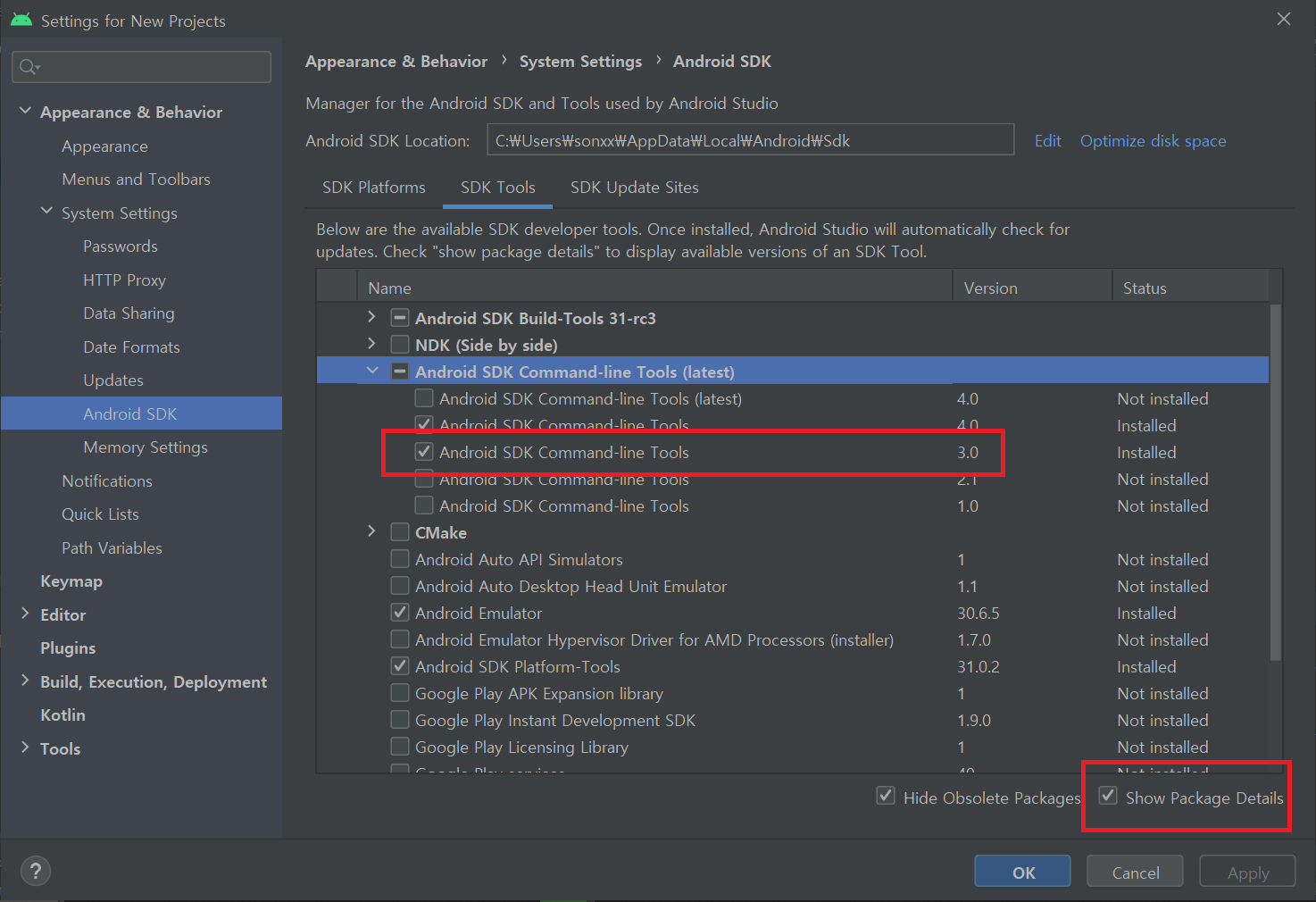Check Google Play APK Expansion library

click(x=400, y=693)
